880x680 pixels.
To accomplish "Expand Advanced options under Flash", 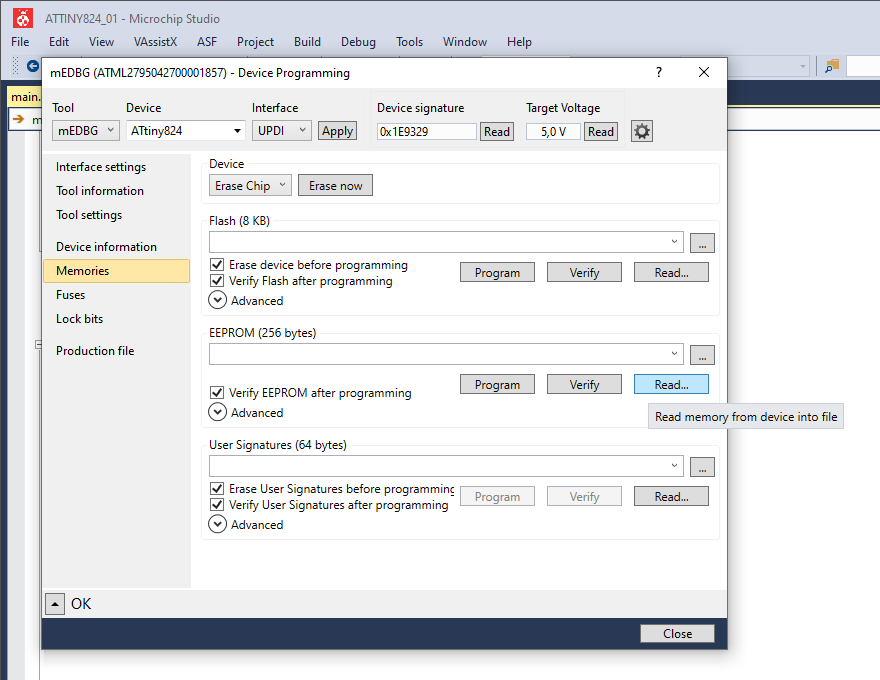I will click(x=217, y=300).
